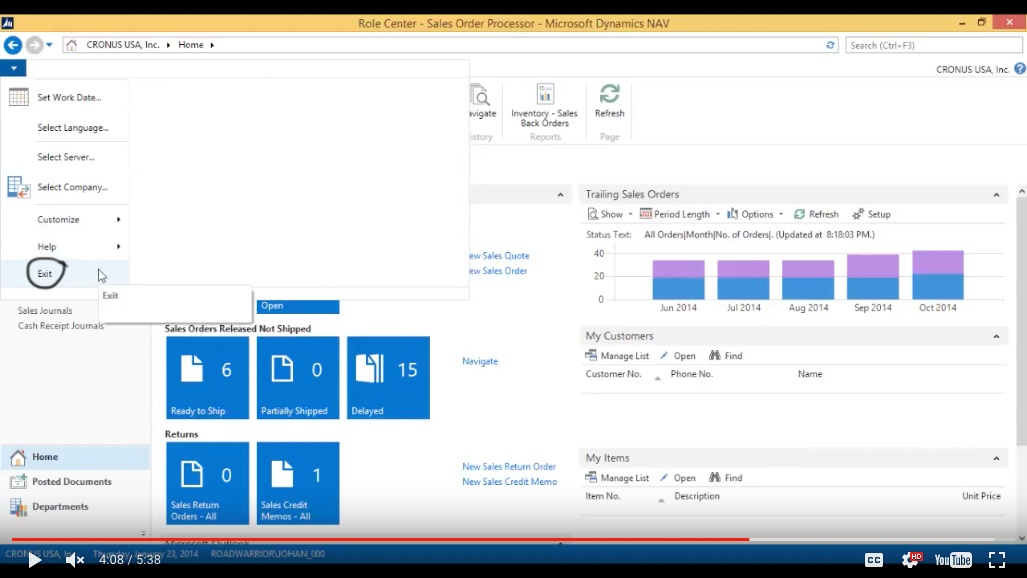The width and height of the screenshot is (1027, 578).
Task: Click Setup in Trailing Sales Orders
Action: 871,214
